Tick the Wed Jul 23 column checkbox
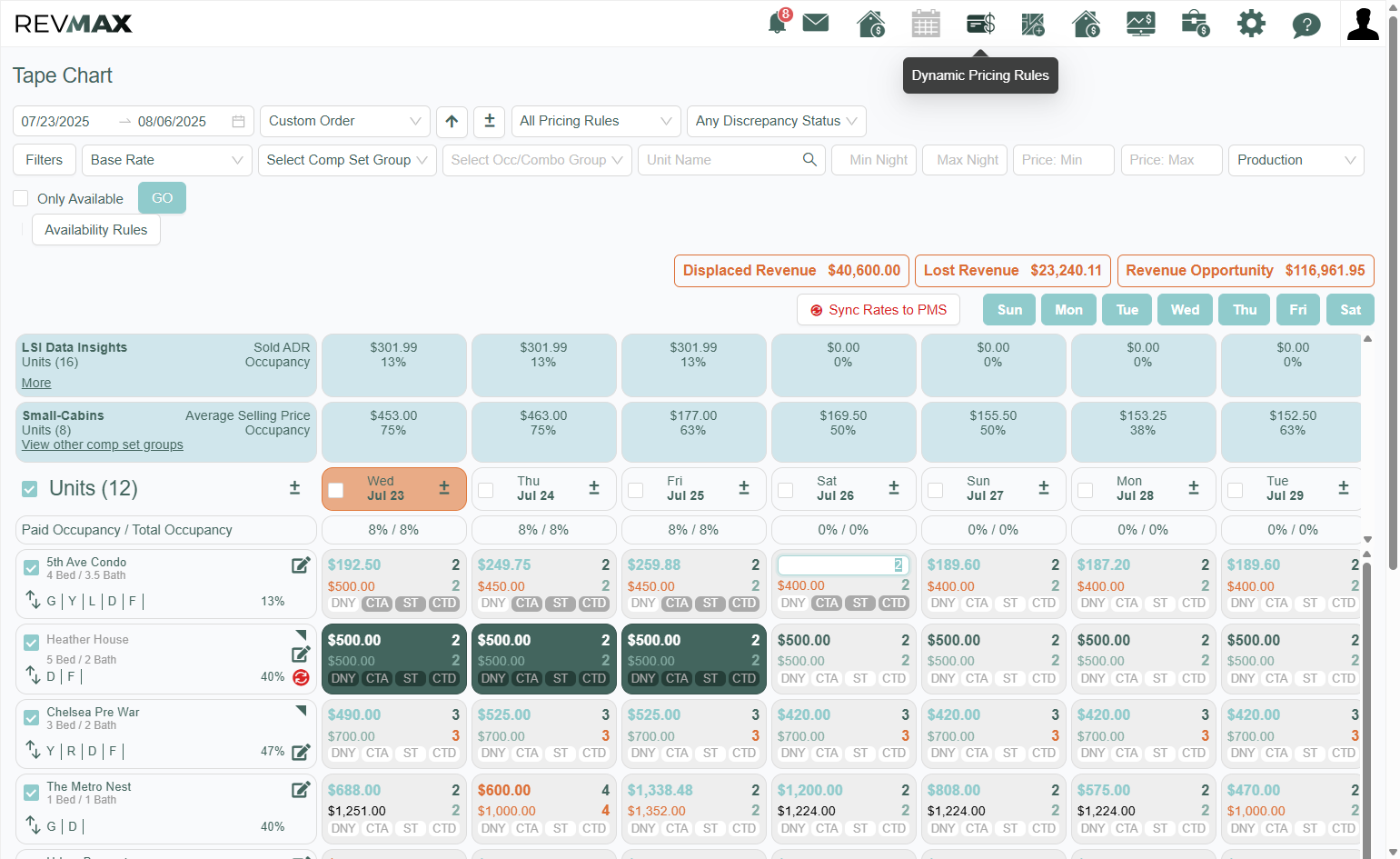 click(336, 490)
